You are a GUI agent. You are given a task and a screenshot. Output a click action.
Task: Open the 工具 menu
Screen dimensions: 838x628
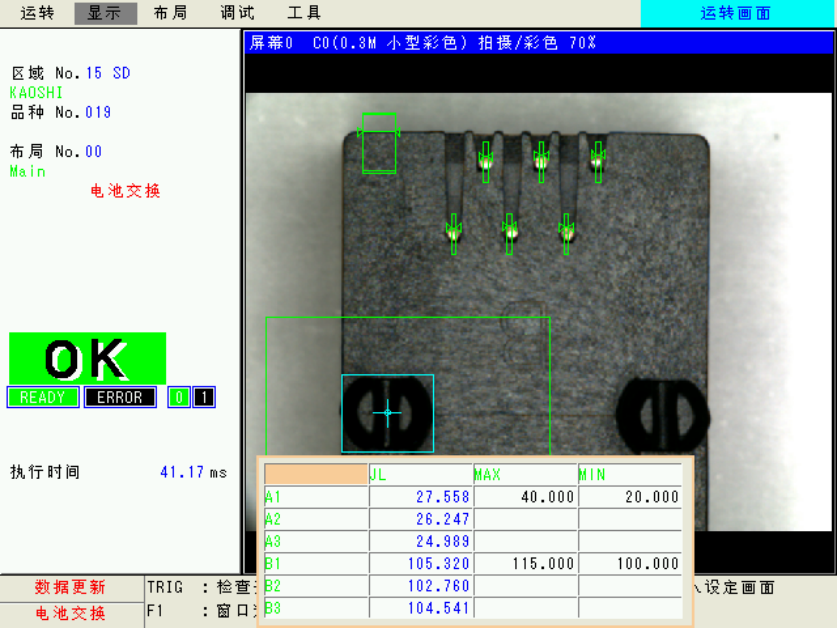304,13
